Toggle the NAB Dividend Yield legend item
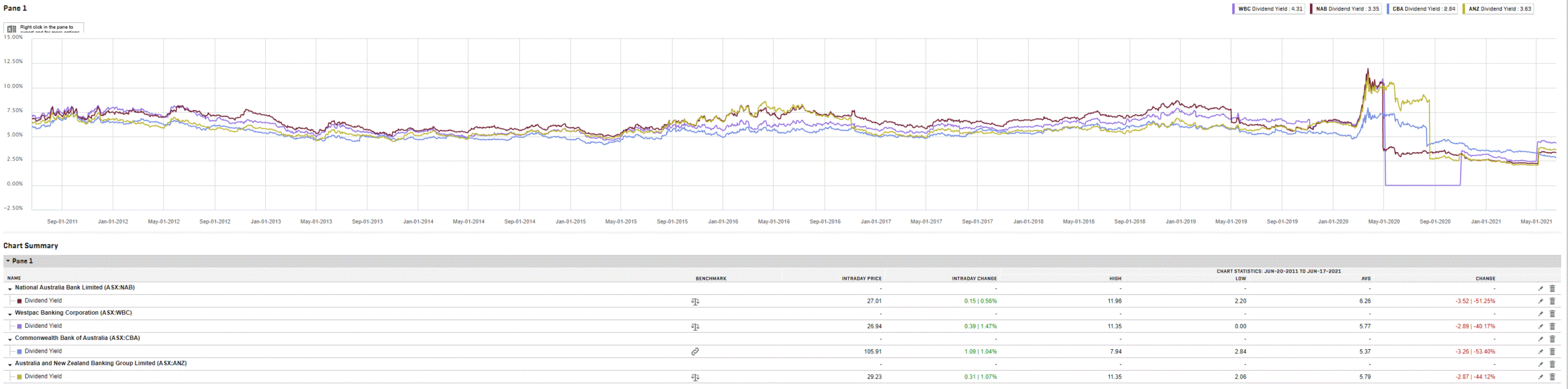Image resolution: width=1568 pixels, height=389 pixels. tap(1347, 9)
